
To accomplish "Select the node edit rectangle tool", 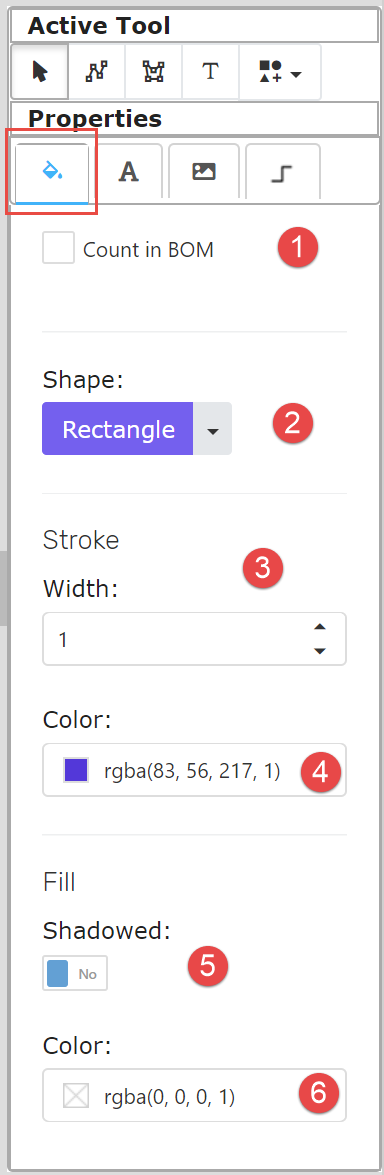I will coord(153,71).
